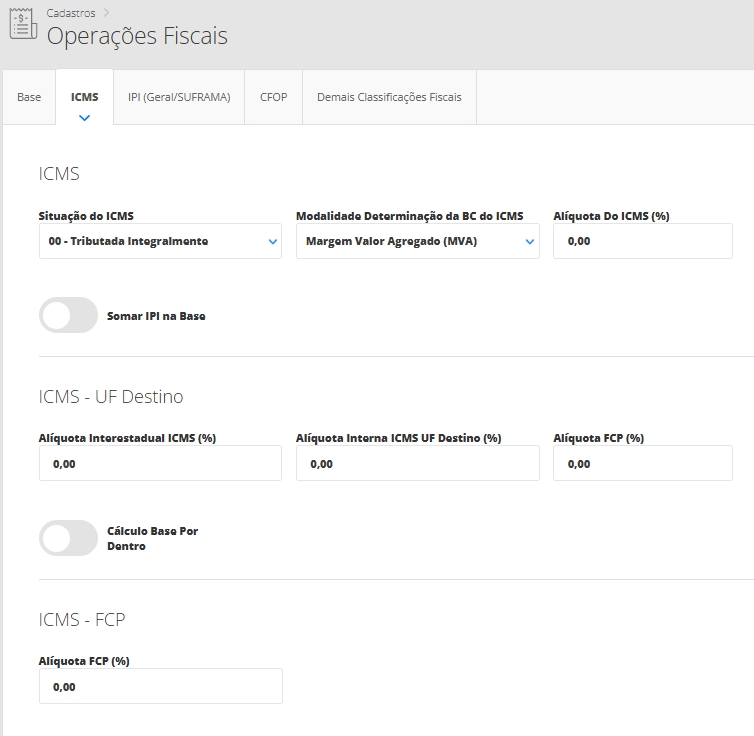Click the Alíquota Do ICMS (%) field

click(642, 241)
